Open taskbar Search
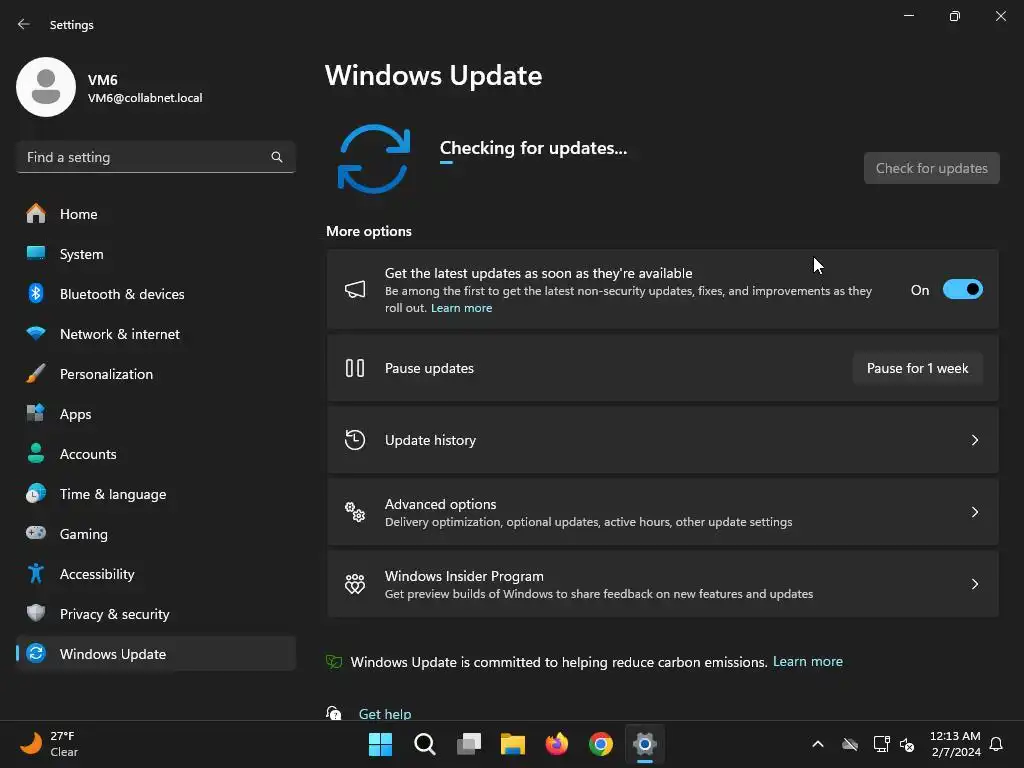 point(424,744)
